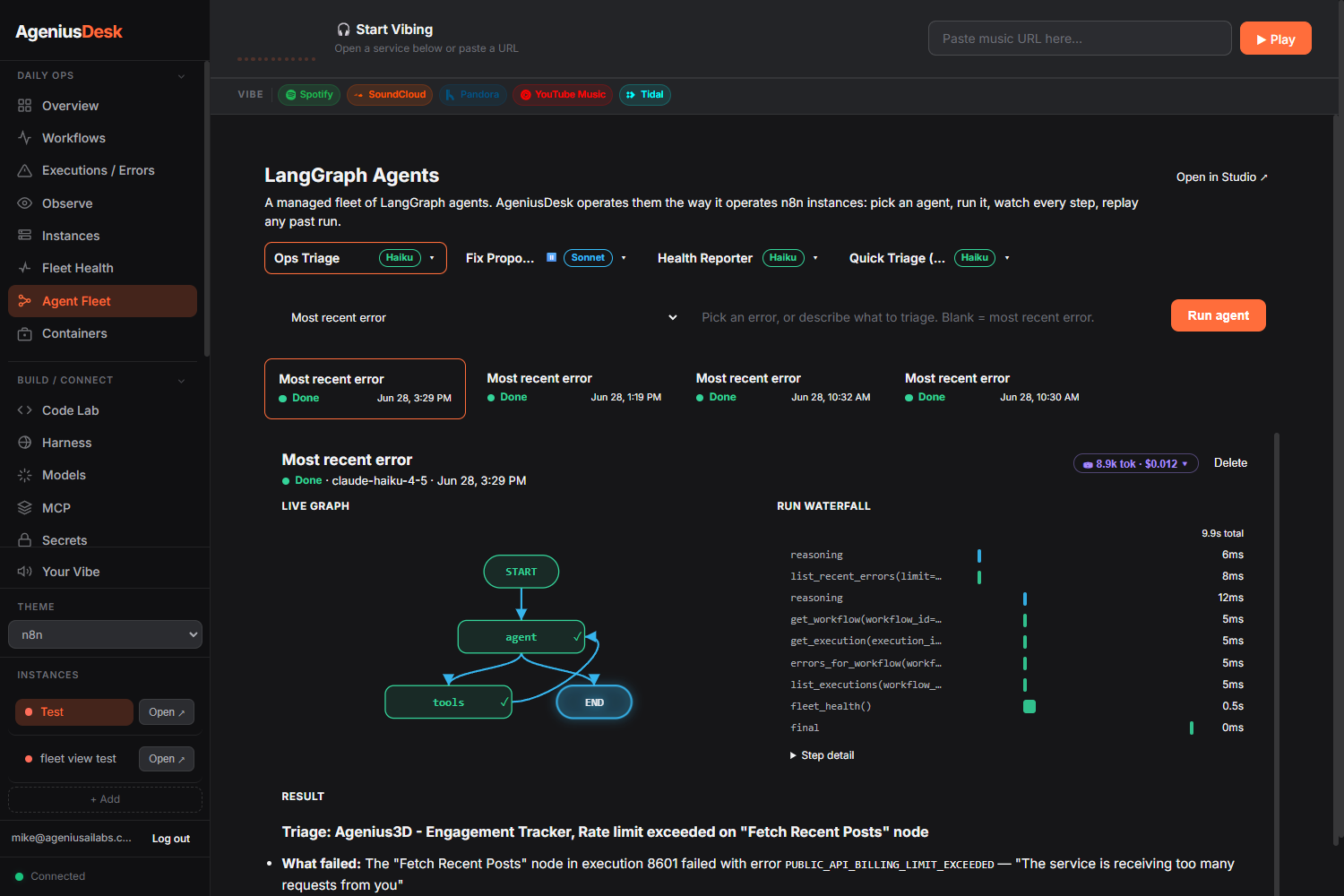
Task: Click the END node in live graph
Action: coord(594,702)
